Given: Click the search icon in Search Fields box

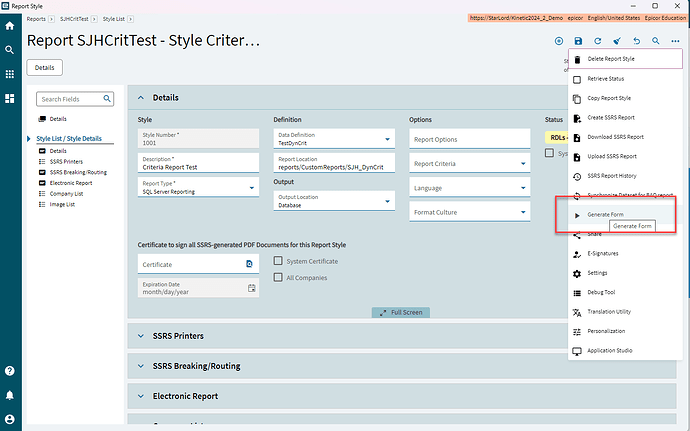Looking at the screenshot, I should click(x=107, y=99).
